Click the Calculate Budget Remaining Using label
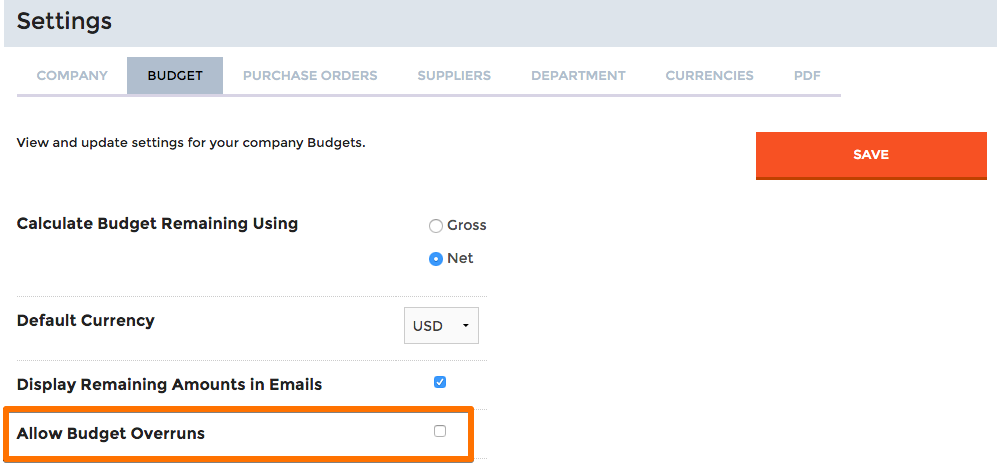997x466 pixels. 157,224
